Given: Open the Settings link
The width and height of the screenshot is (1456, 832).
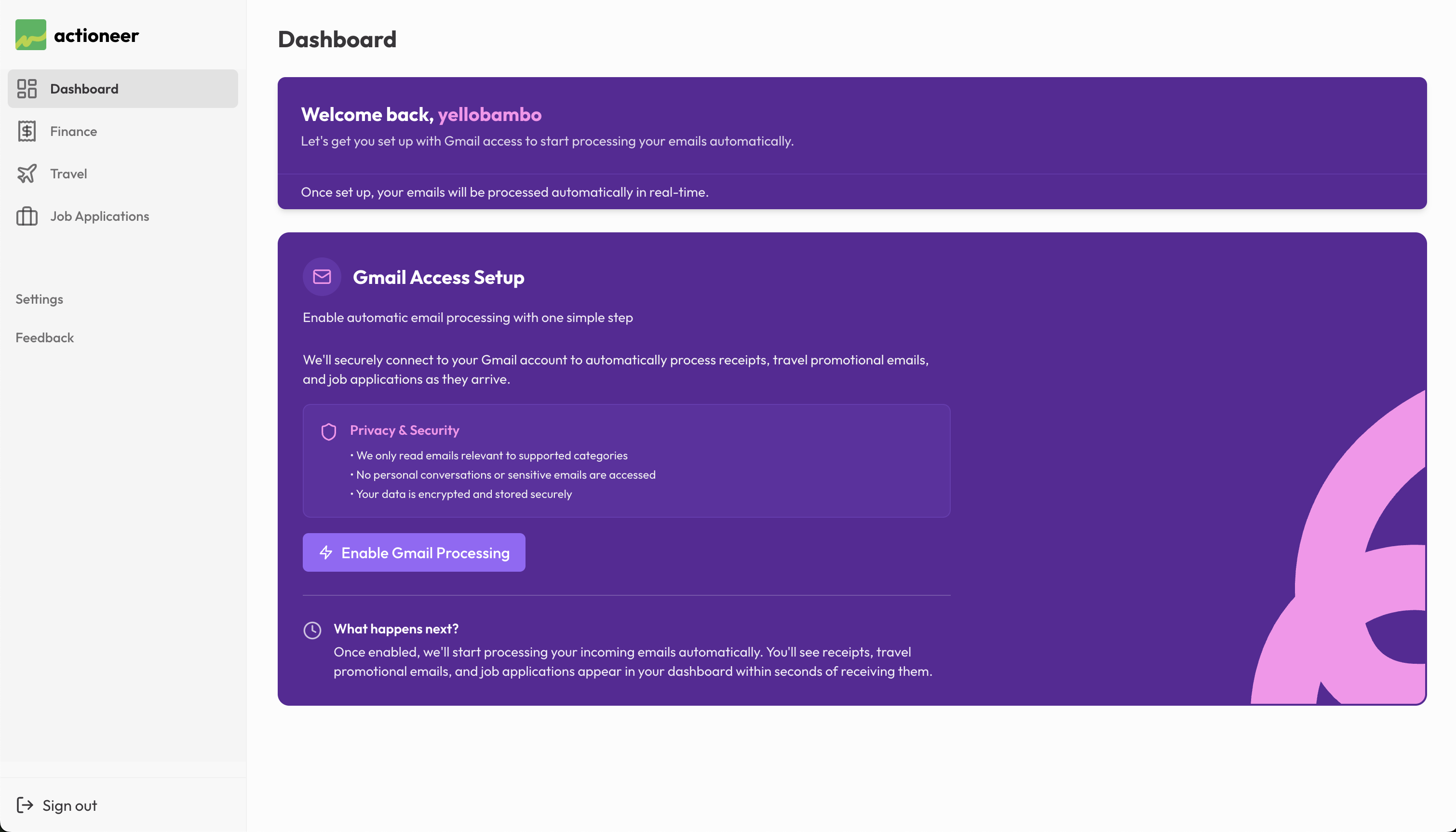Looking at the screenshot, I should (x=40, y=299).
